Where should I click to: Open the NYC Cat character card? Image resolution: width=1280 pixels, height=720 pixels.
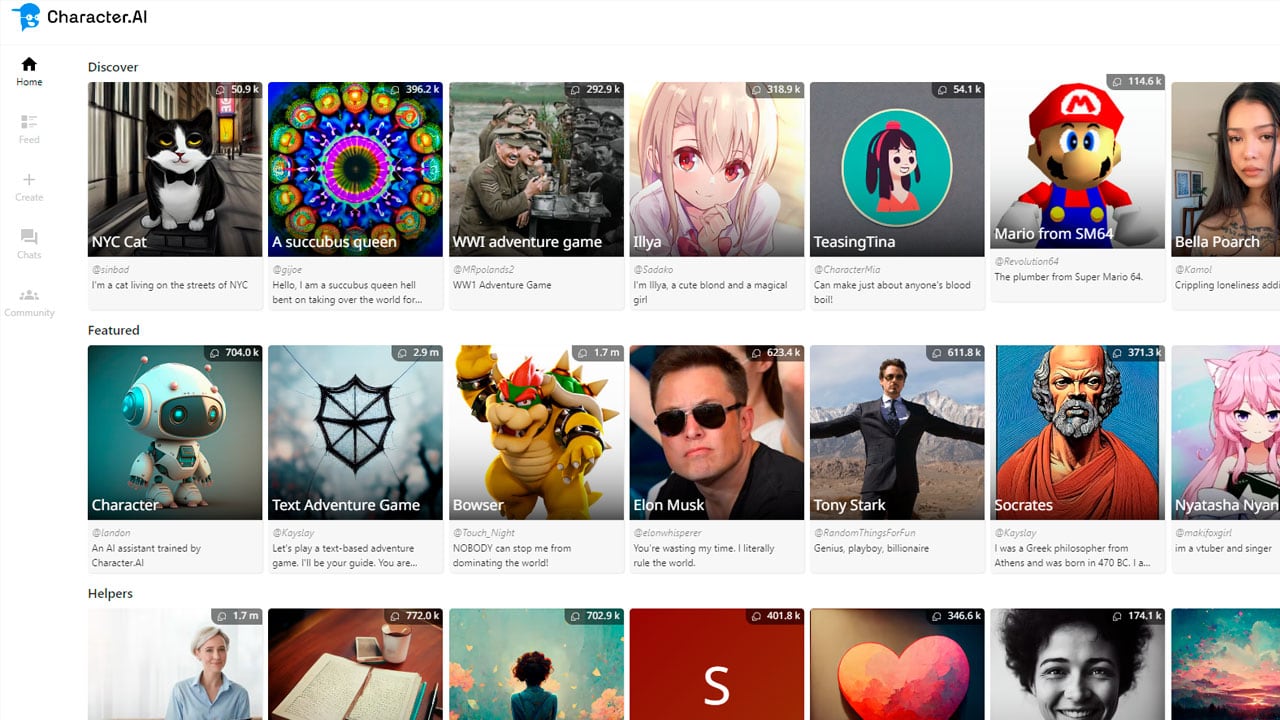coord(175,169)
